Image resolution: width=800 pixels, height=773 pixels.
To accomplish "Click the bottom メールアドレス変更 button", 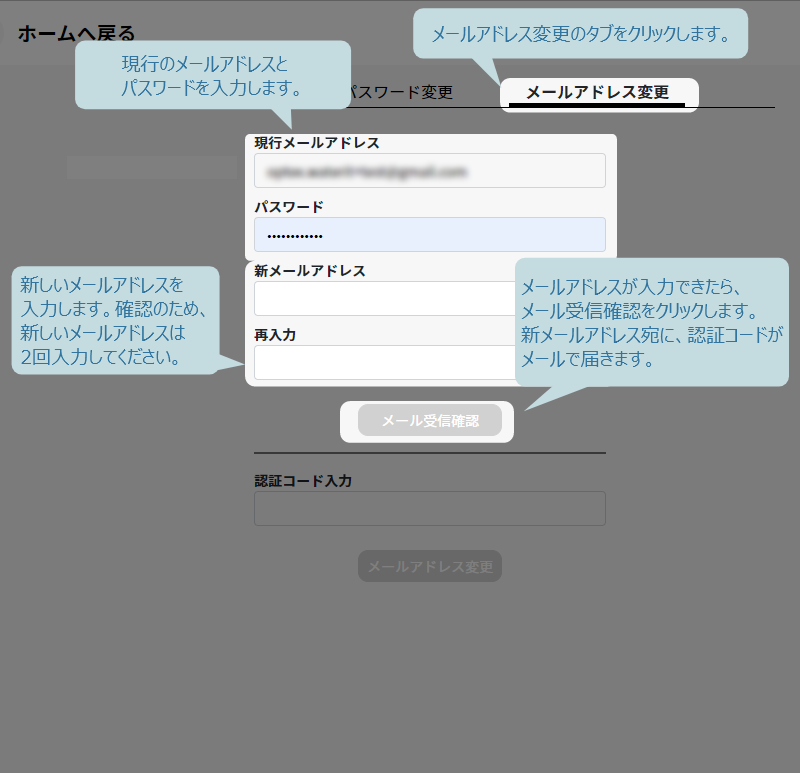I will [x=430, y=566].
